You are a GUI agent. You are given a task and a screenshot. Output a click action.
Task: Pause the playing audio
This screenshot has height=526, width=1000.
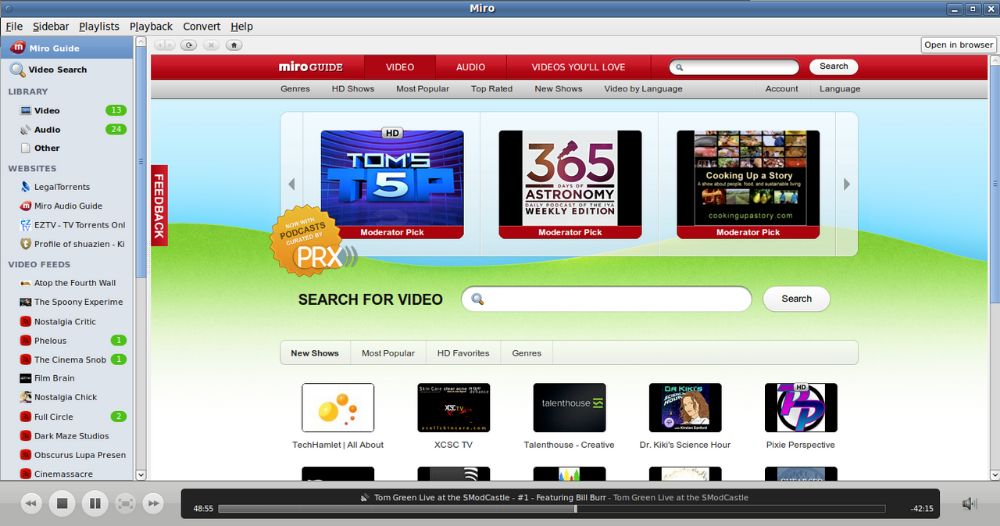click(94, 504)
